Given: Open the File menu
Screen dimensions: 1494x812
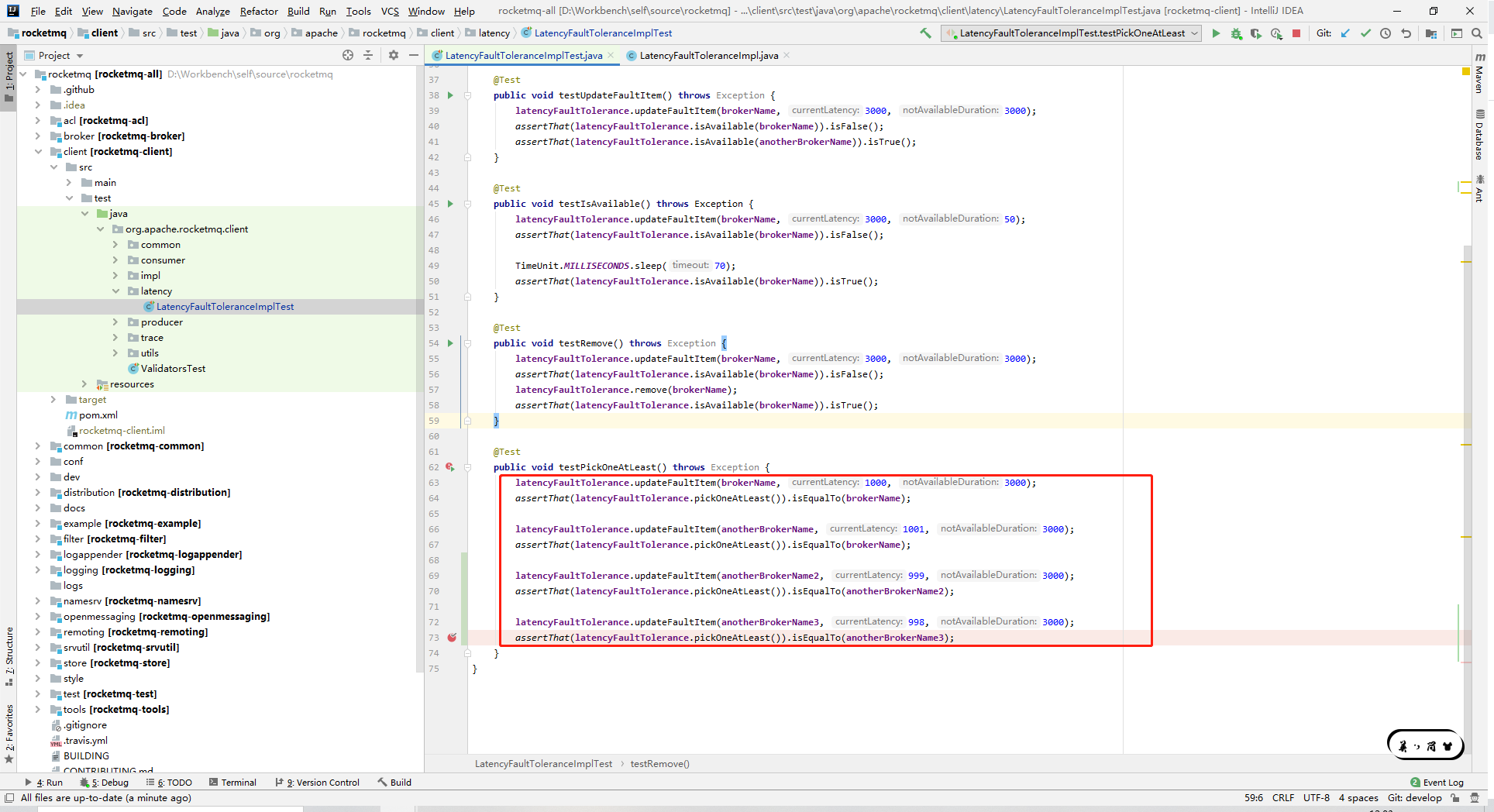Looking at the screenshot, I should pos(38,11).
